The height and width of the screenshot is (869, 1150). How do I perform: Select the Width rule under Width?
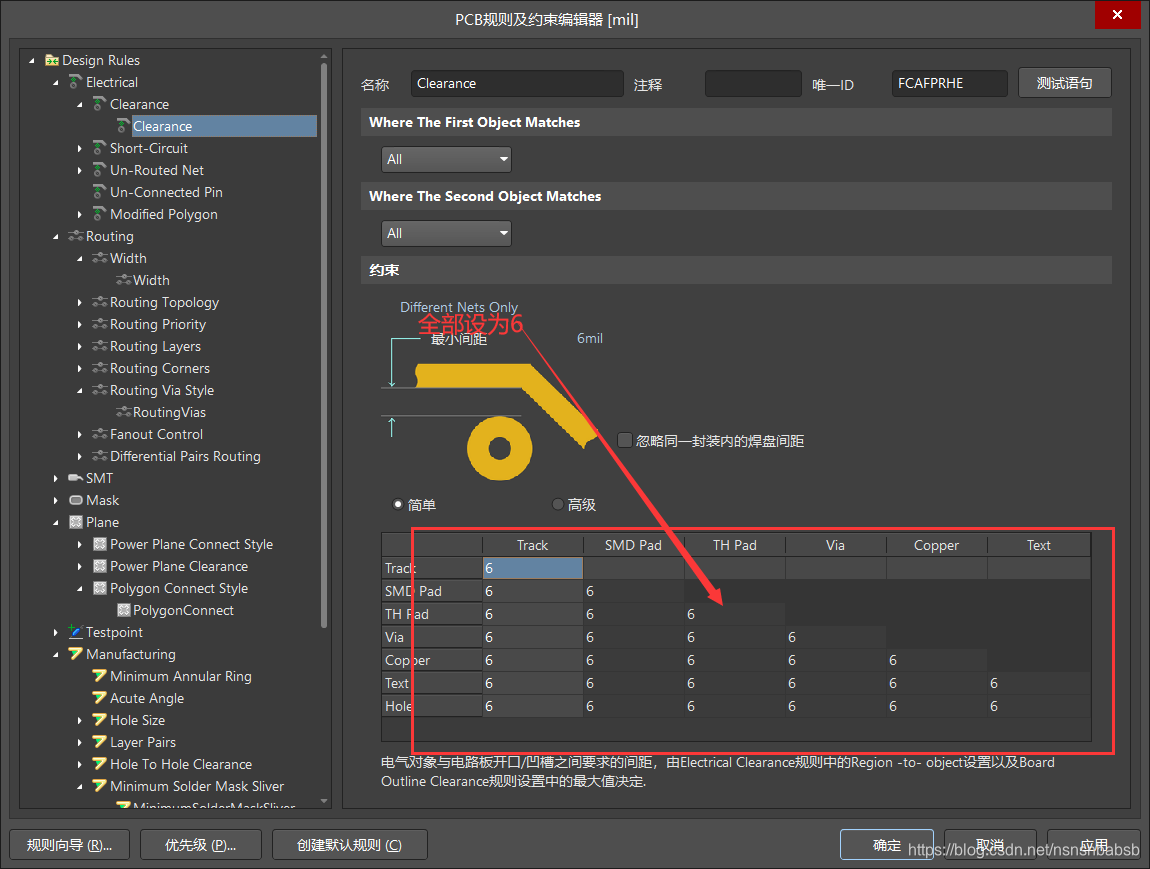tap(151, 280)
